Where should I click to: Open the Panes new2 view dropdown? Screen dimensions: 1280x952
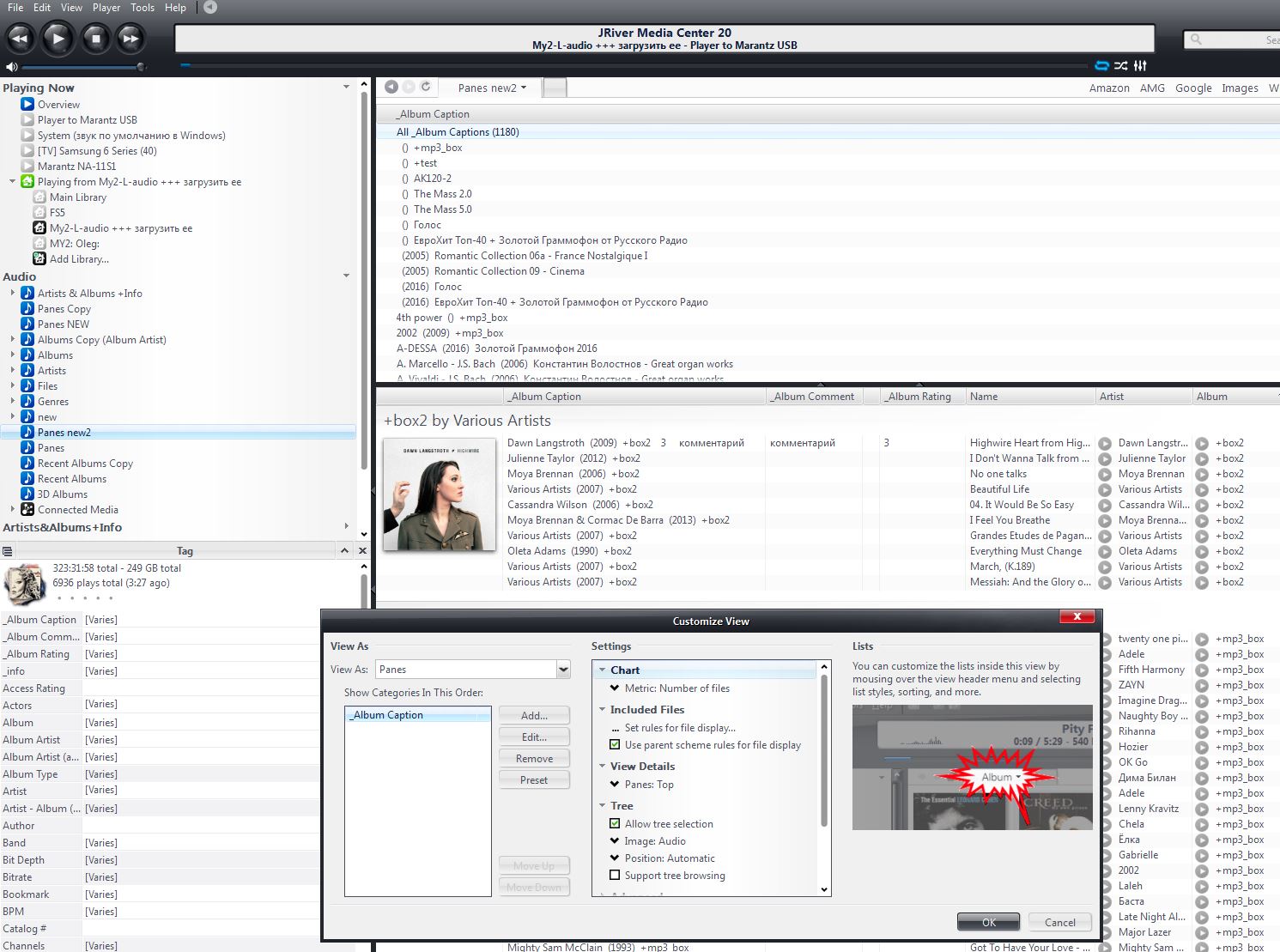492,88
